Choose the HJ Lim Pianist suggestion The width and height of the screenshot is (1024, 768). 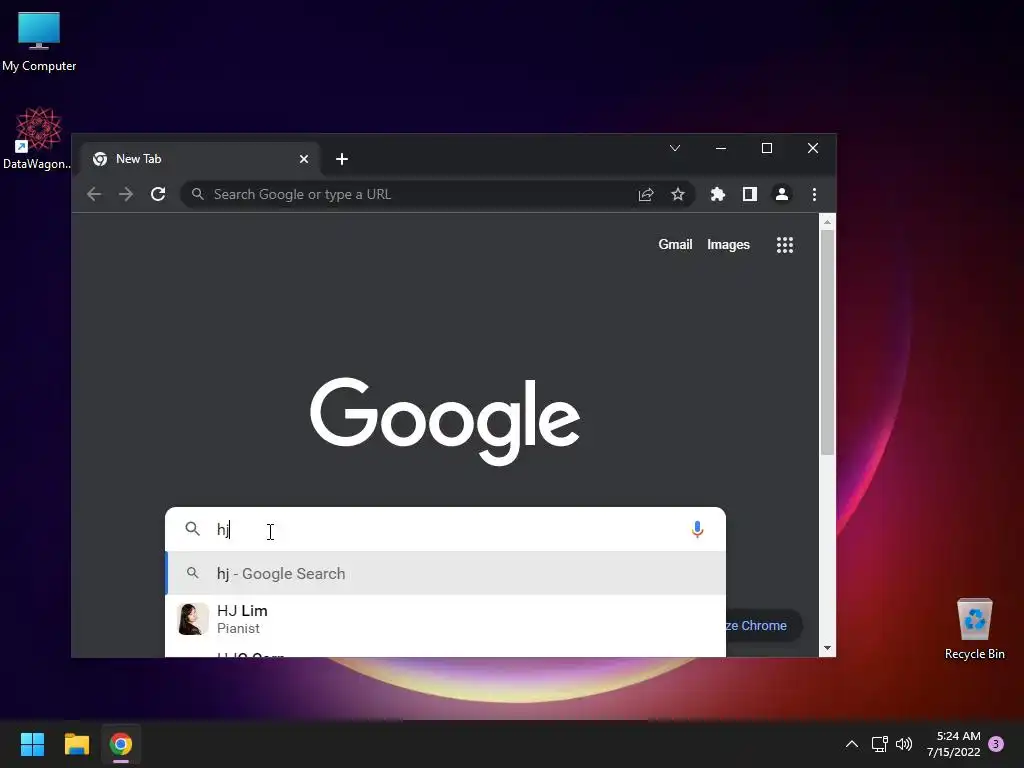point(445,619)
